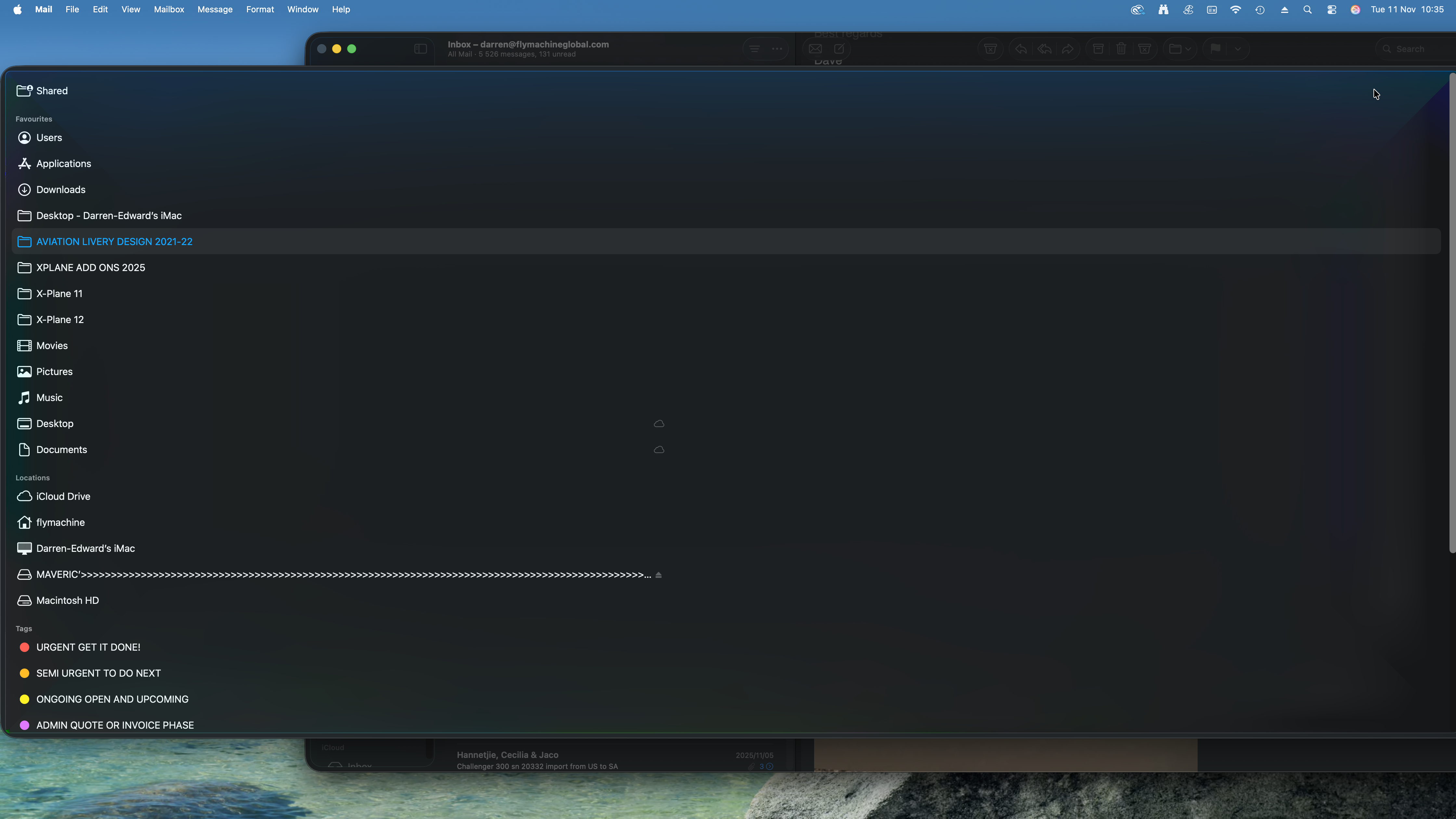Open the move-to-folder dropdown in toolbar

tap(1180, 49)
